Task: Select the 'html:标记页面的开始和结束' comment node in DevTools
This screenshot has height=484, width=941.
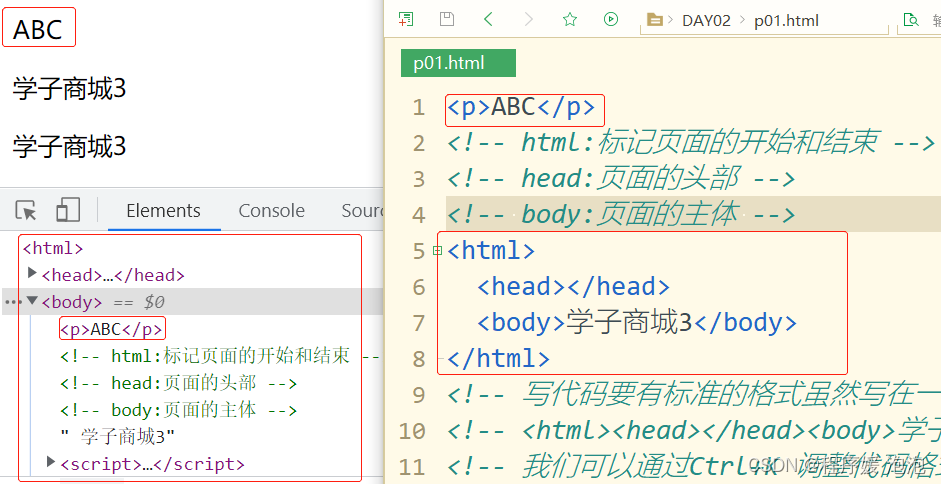Action: coord(220,356)
